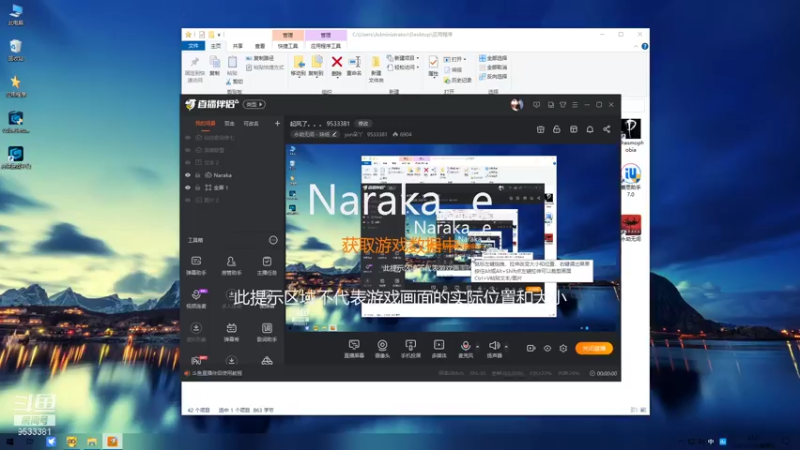The width and height of the screenshot is (800, 450).
Task: Open File Explorer from the taskbar
Action: point(92,442)
